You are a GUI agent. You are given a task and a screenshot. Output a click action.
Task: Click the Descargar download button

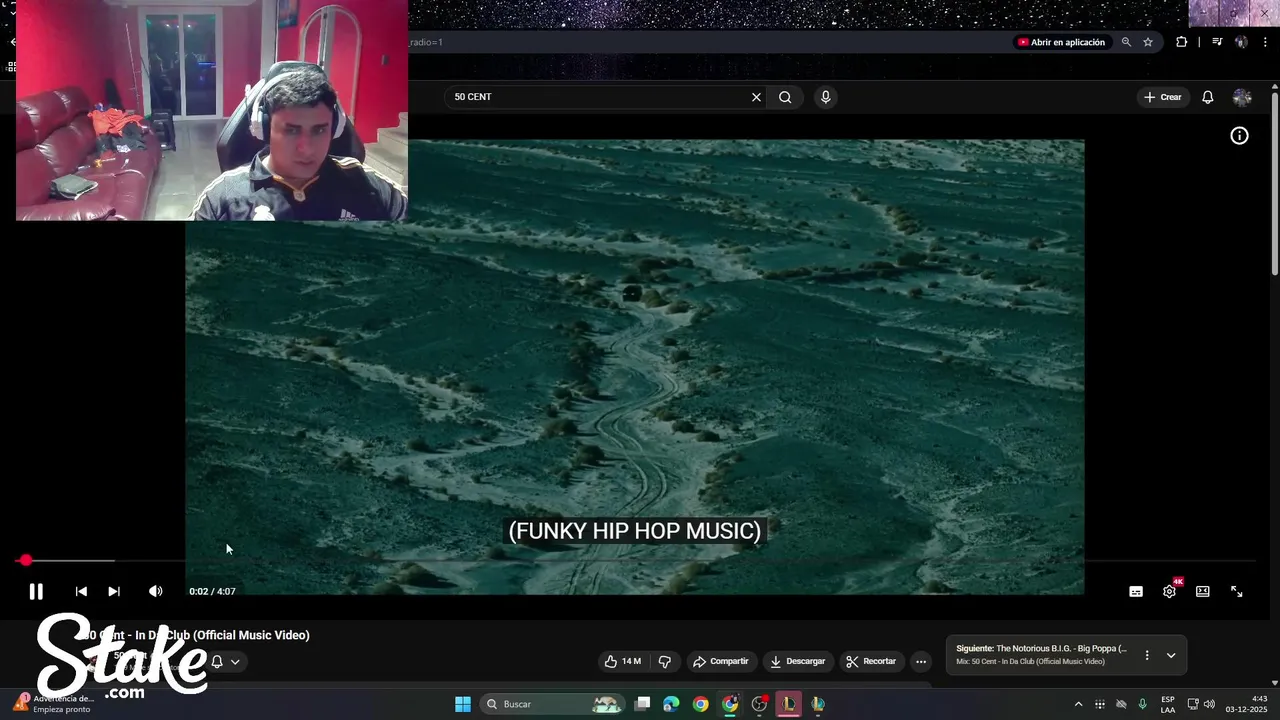(x=797, y=661)
